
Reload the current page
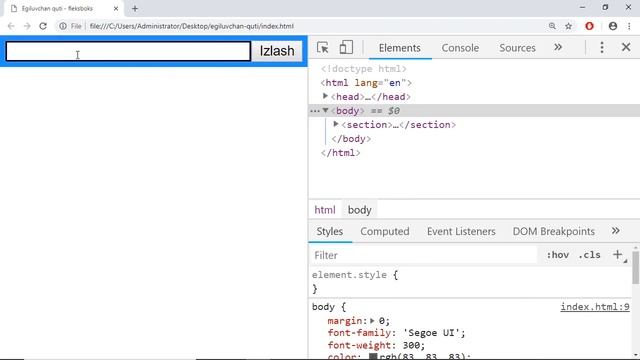pos(43,26)
